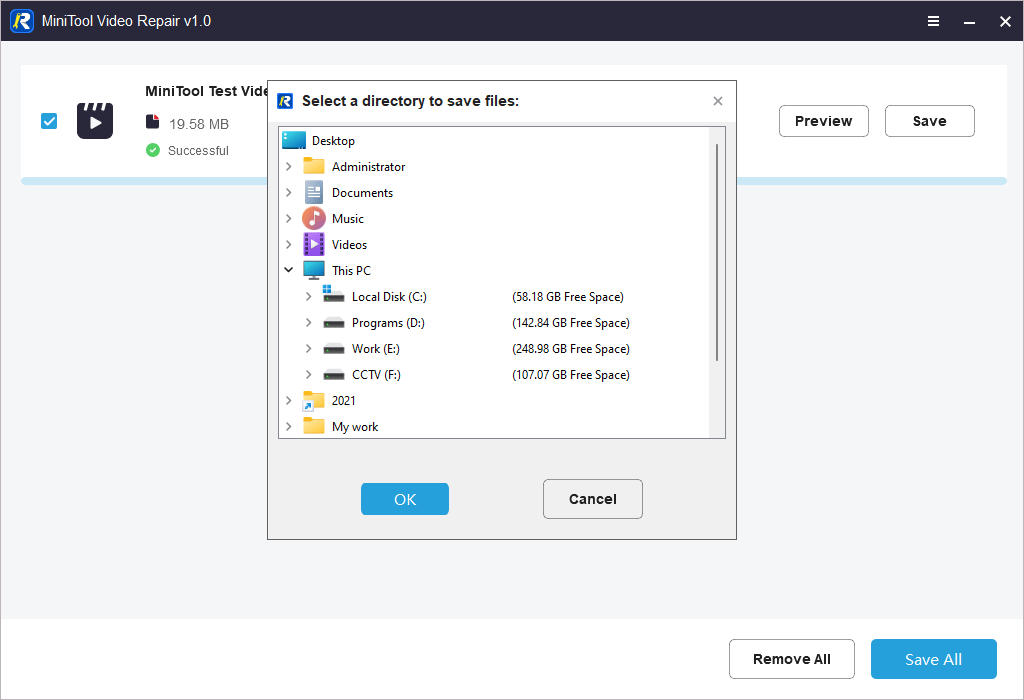Click the Programs (D:) drive icon
This screenshot has height=700, width=1024.
point(334,323)
